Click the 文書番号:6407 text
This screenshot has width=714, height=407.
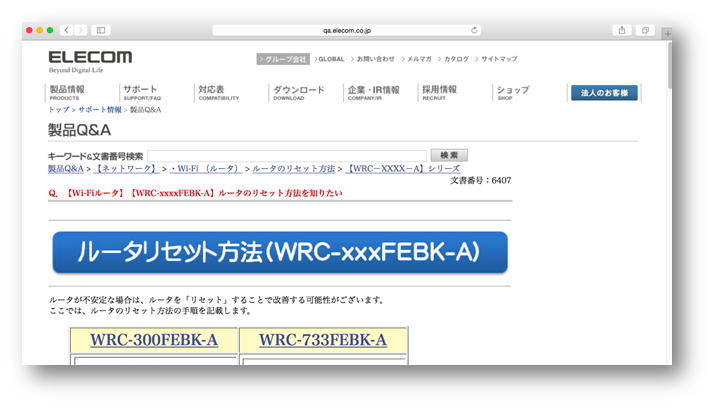click(x=481, y=180)
